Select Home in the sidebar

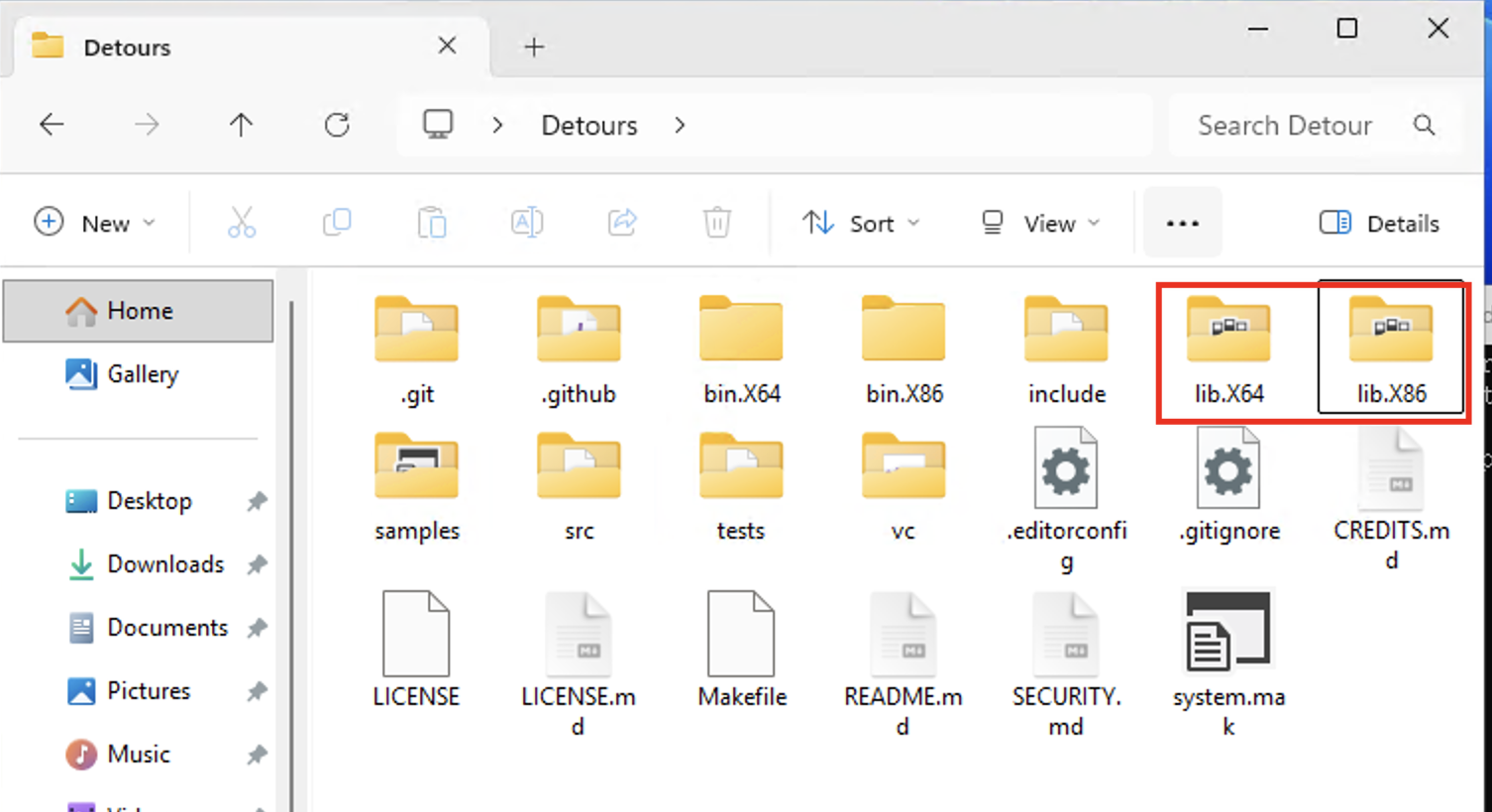(139, 311)
